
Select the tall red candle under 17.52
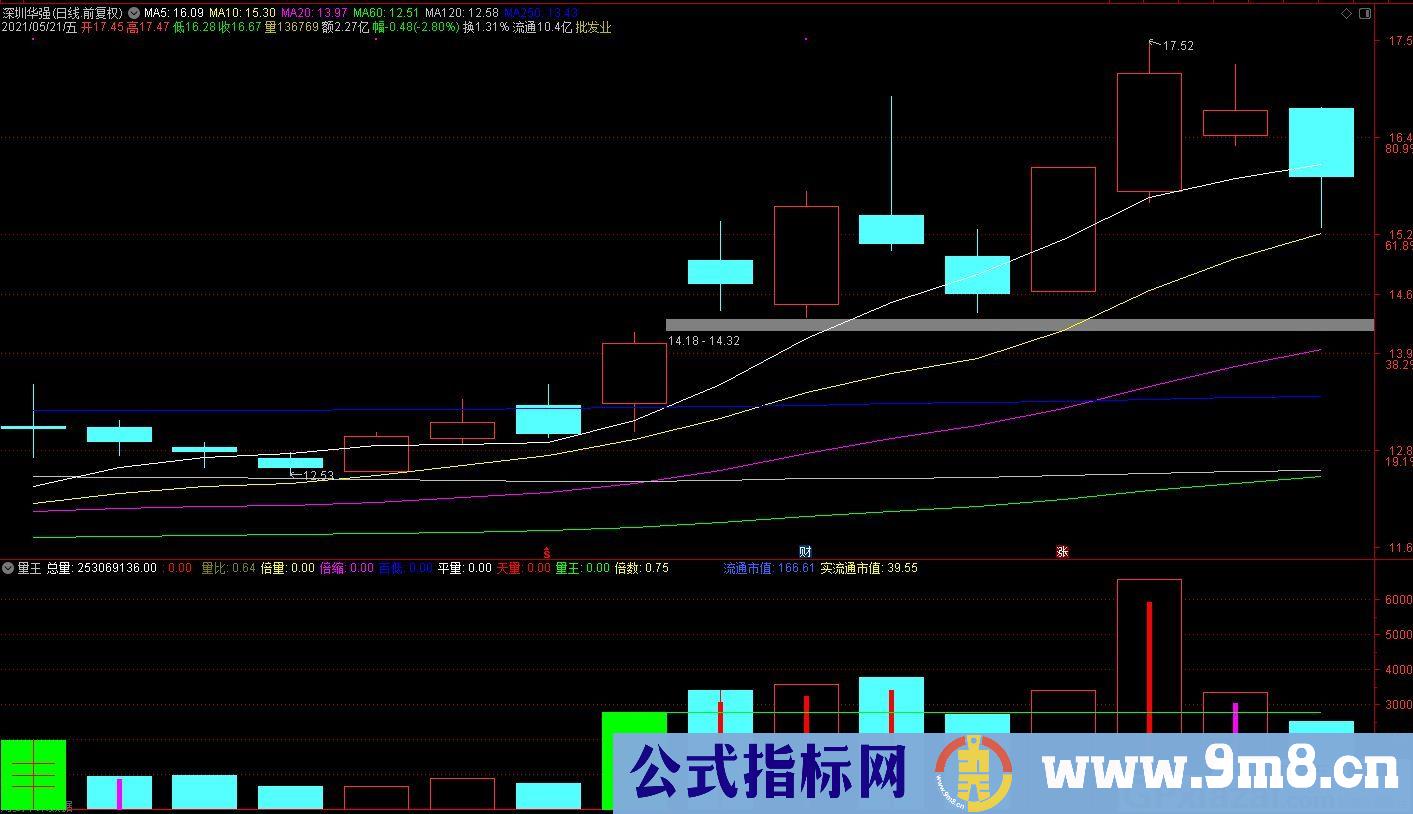(1149, 132)
